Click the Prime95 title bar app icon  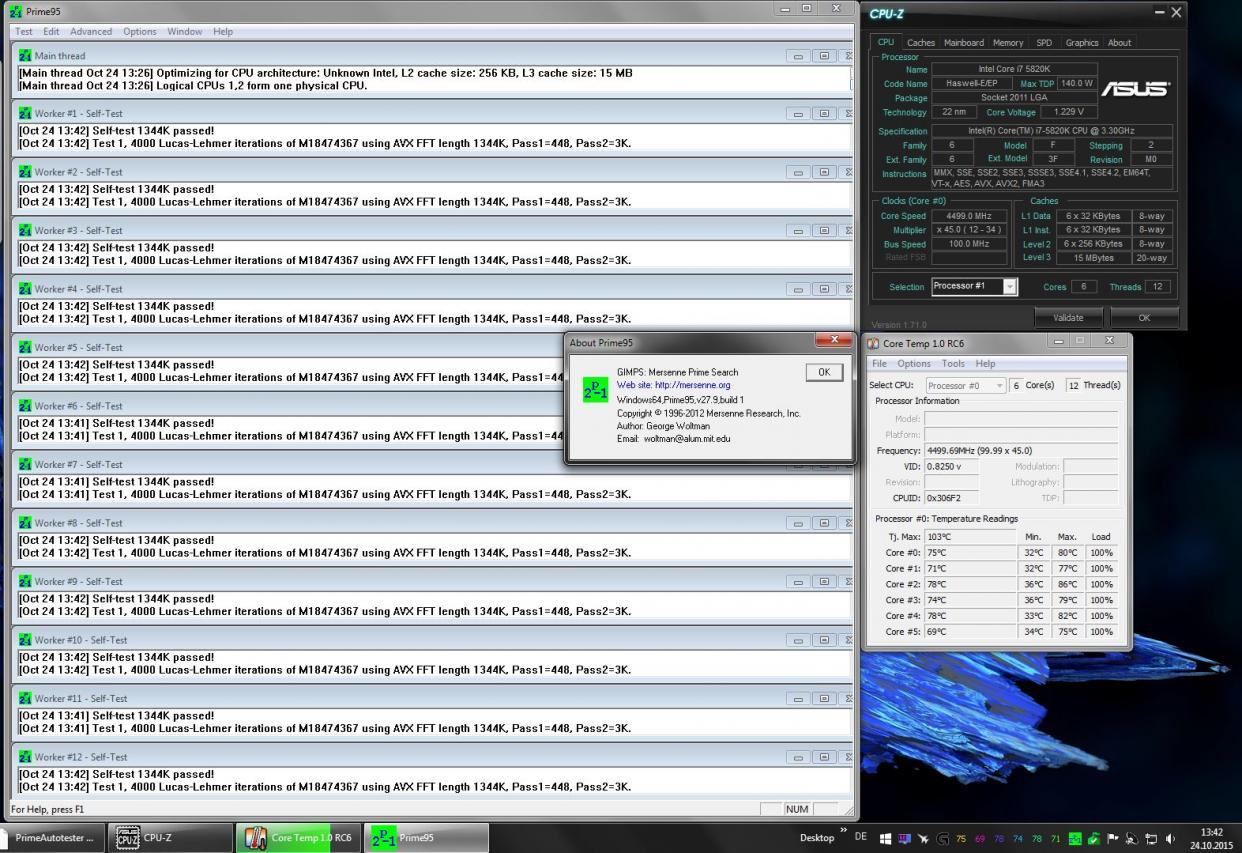point(15,11)
